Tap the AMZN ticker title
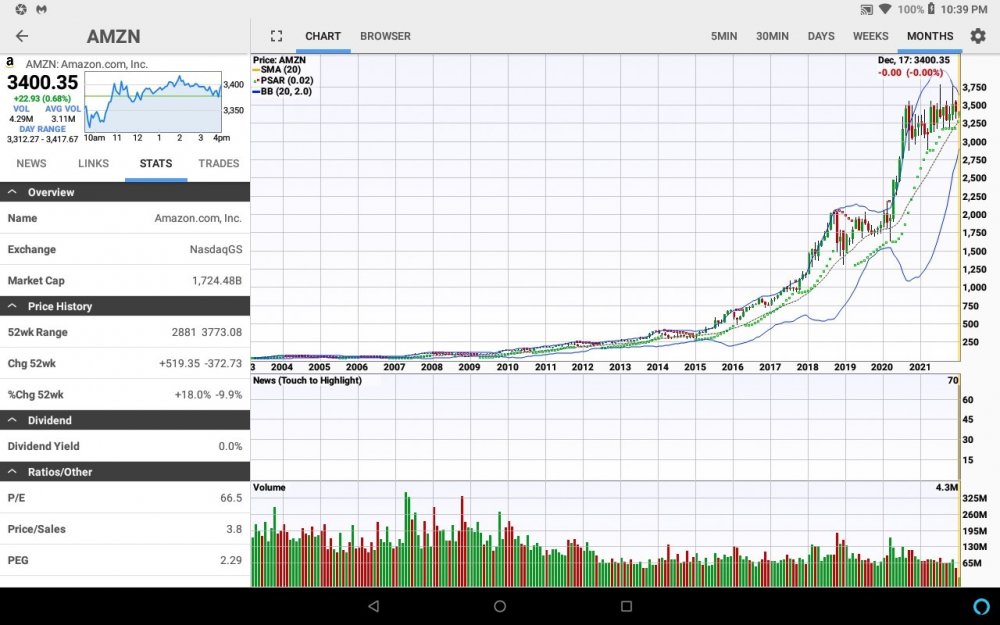Image resolution: width=1000 pixels, height=625 pixels. [x=114, y=36]
